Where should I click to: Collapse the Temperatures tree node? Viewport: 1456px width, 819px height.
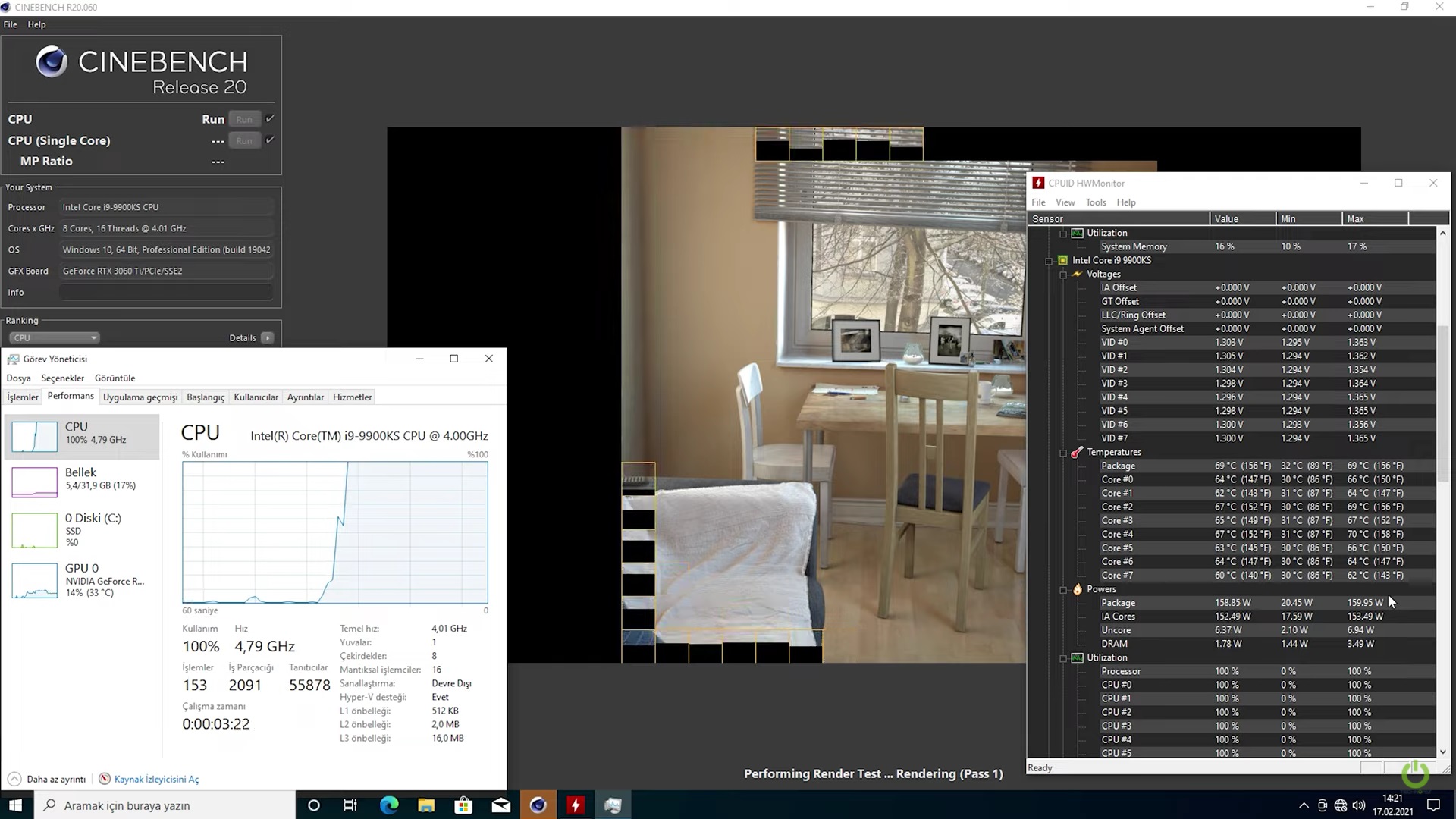click(1063, 453)
